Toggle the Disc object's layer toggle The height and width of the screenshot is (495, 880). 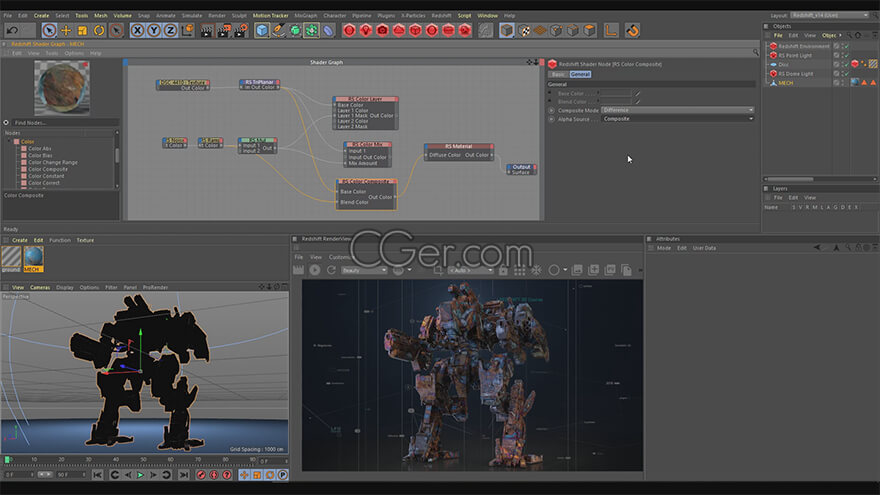pos(836,65)
